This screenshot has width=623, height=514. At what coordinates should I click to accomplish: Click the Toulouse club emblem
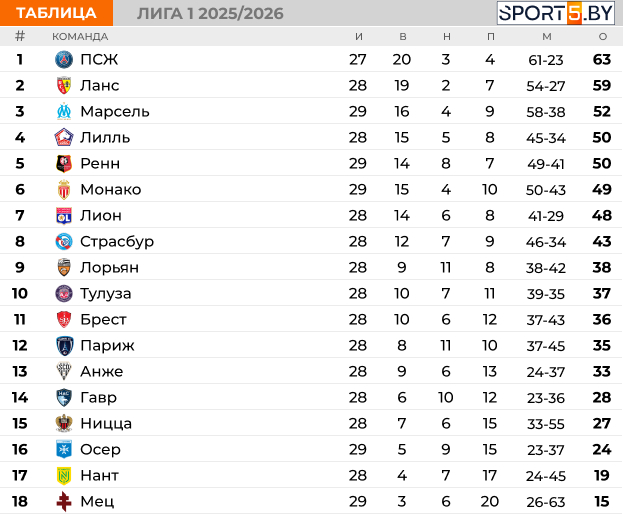click(x=64, y=294)
